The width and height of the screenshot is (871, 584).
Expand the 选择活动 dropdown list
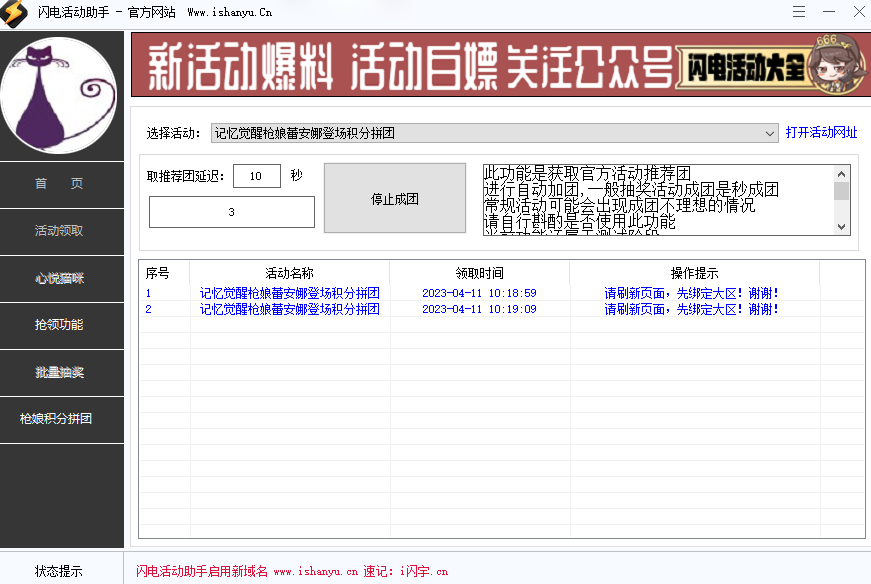[x=769, y=132]
